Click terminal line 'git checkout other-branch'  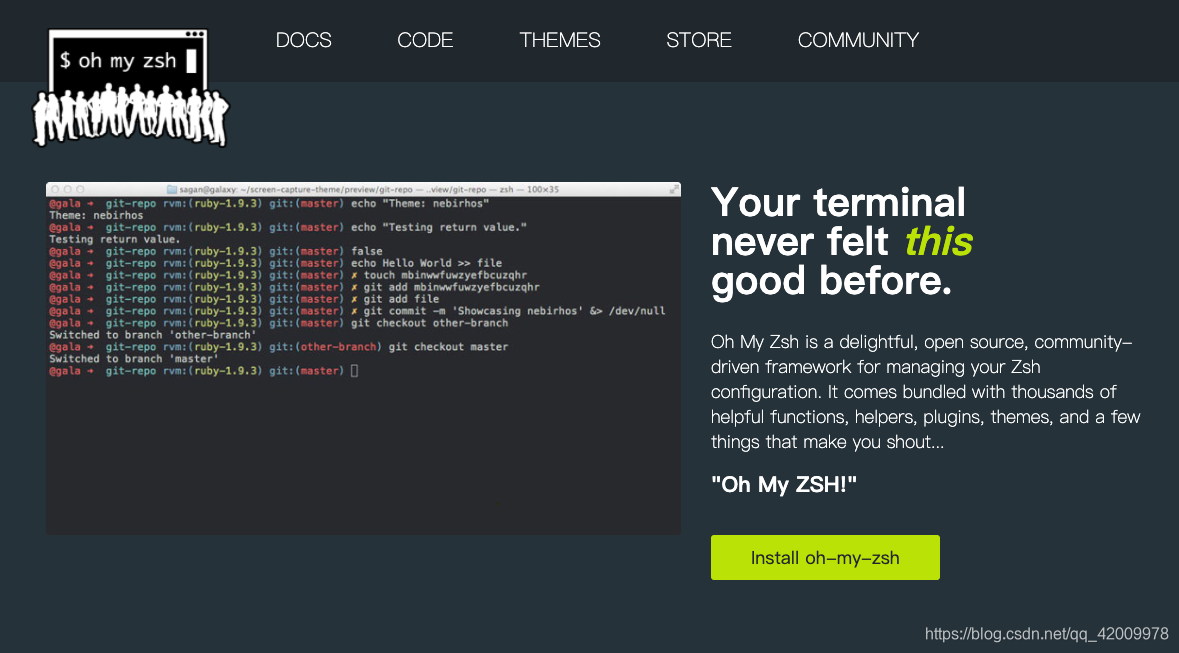429,323
